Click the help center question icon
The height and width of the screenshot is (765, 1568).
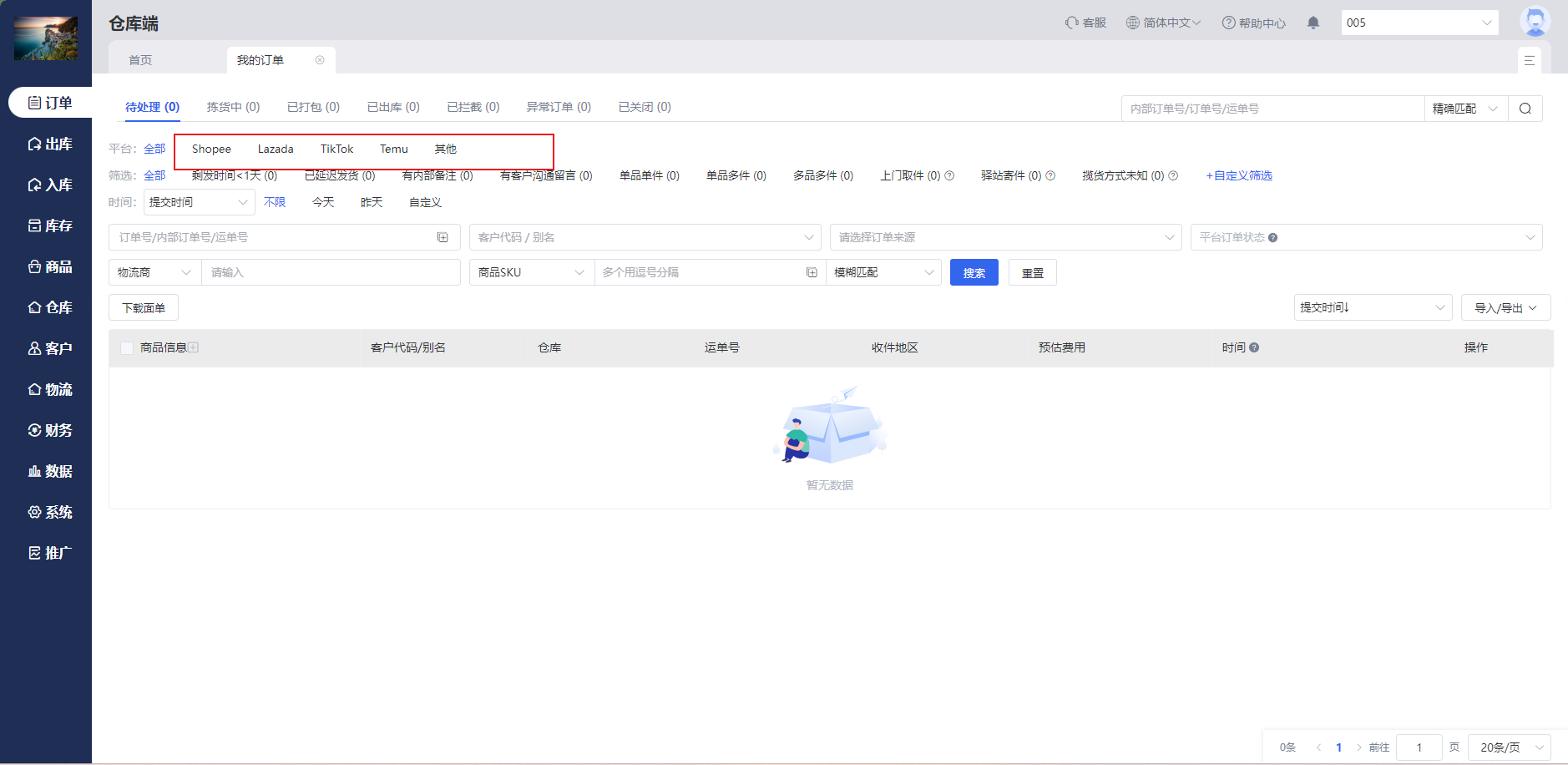(x=1228, y=23)
